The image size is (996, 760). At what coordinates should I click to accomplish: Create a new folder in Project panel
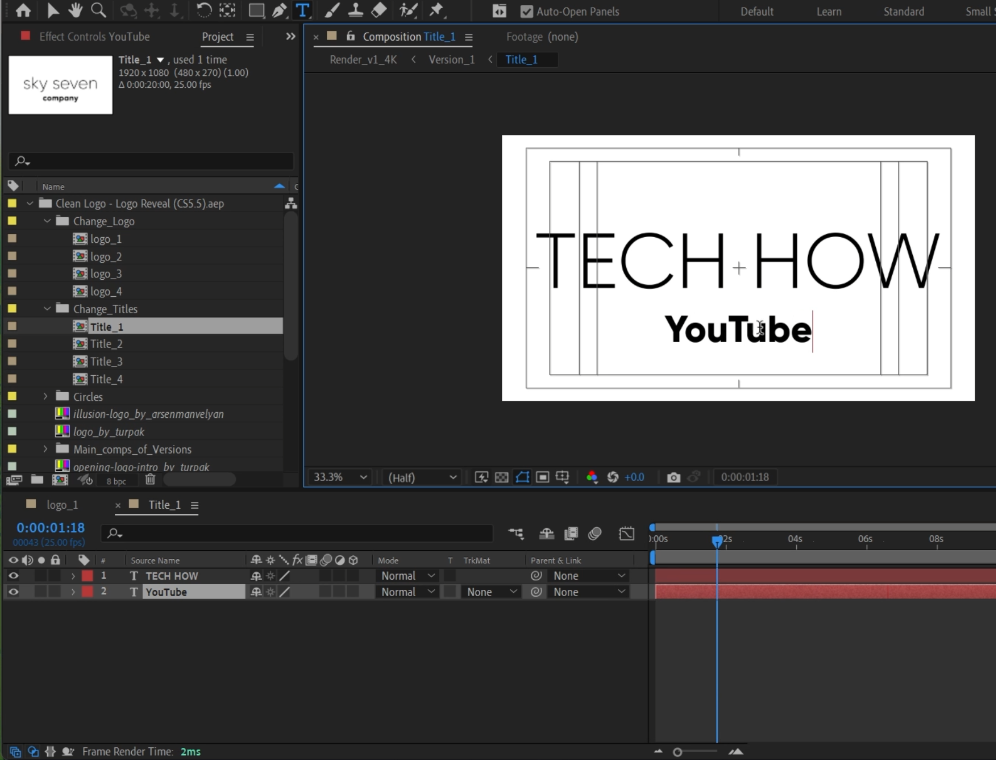(36, 480)
